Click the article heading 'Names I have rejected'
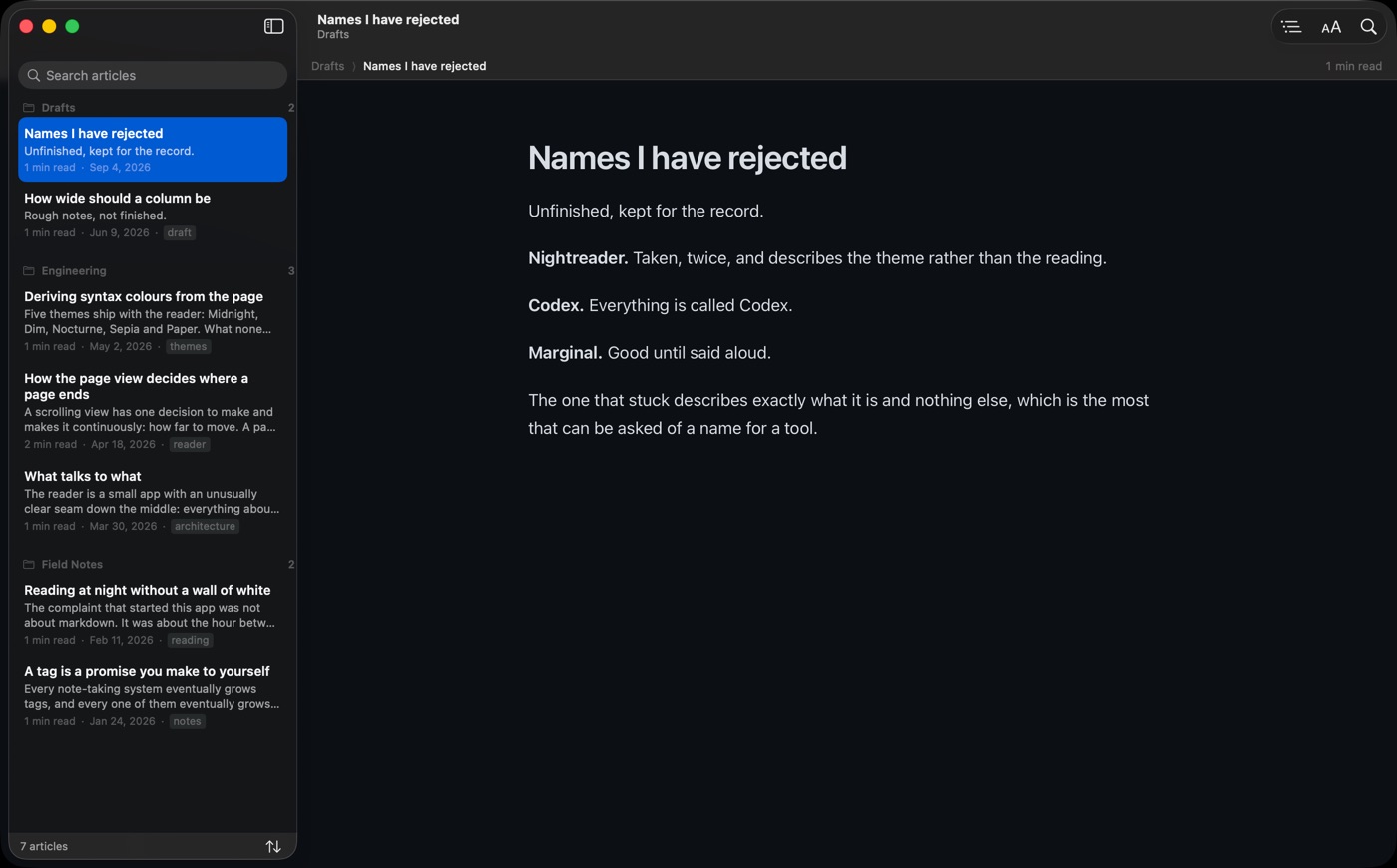The width and height of the screenshot is (1397, 868). [x=687, y=158]
